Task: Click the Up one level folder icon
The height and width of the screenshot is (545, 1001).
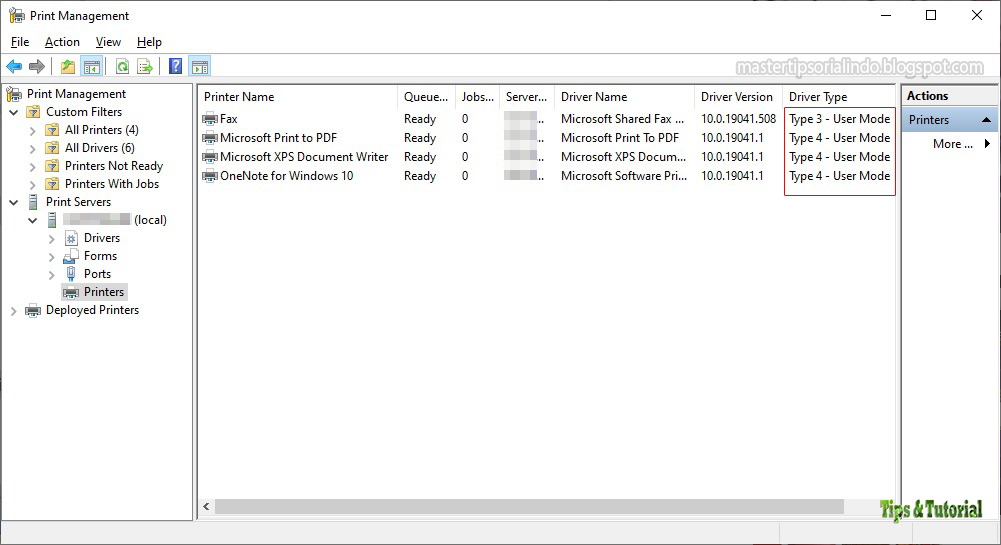Action: click(x=68, y=66)
